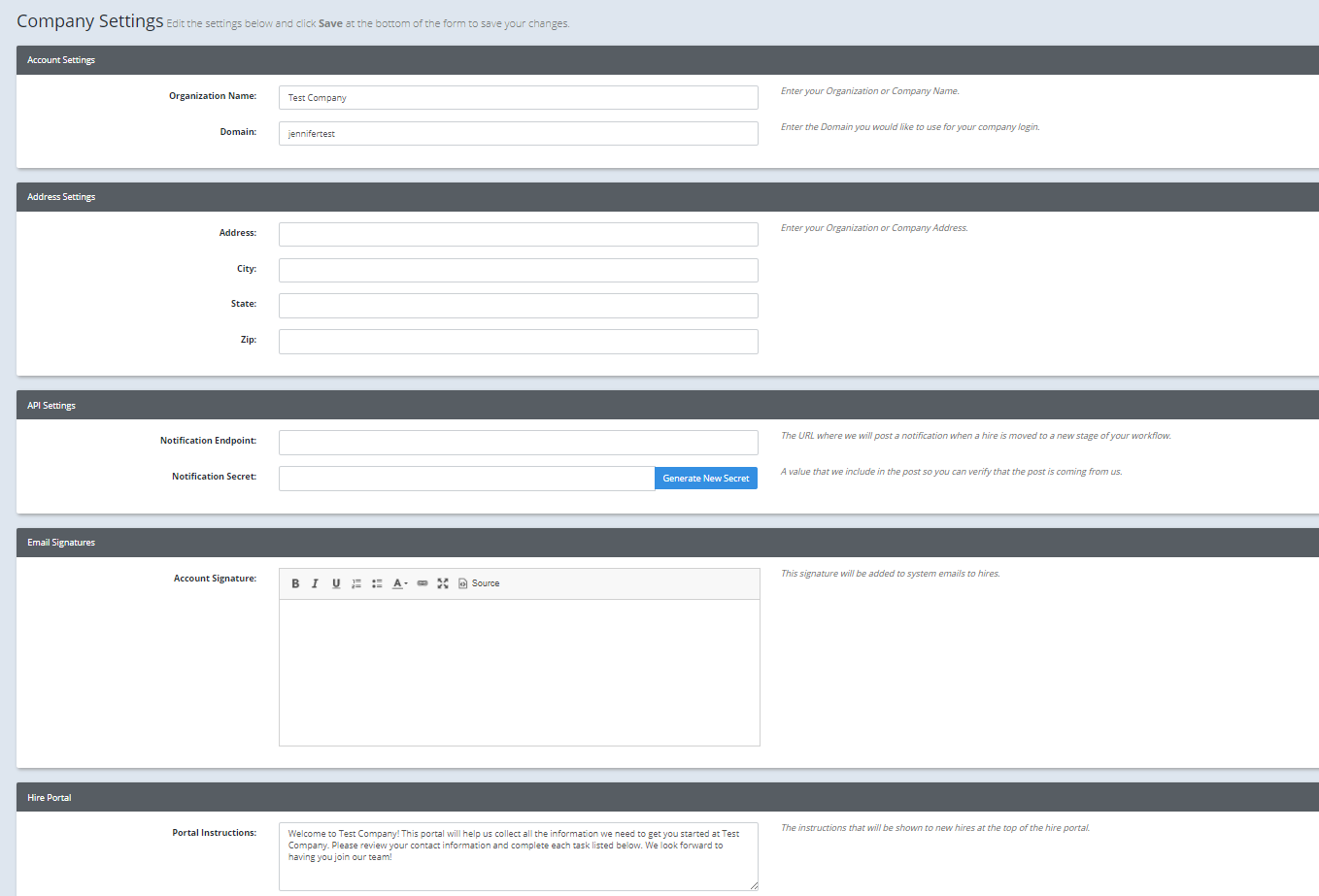The image size is (1319, 896).
Task: Click inside the Account Signature text area
Action: point(520,673)
